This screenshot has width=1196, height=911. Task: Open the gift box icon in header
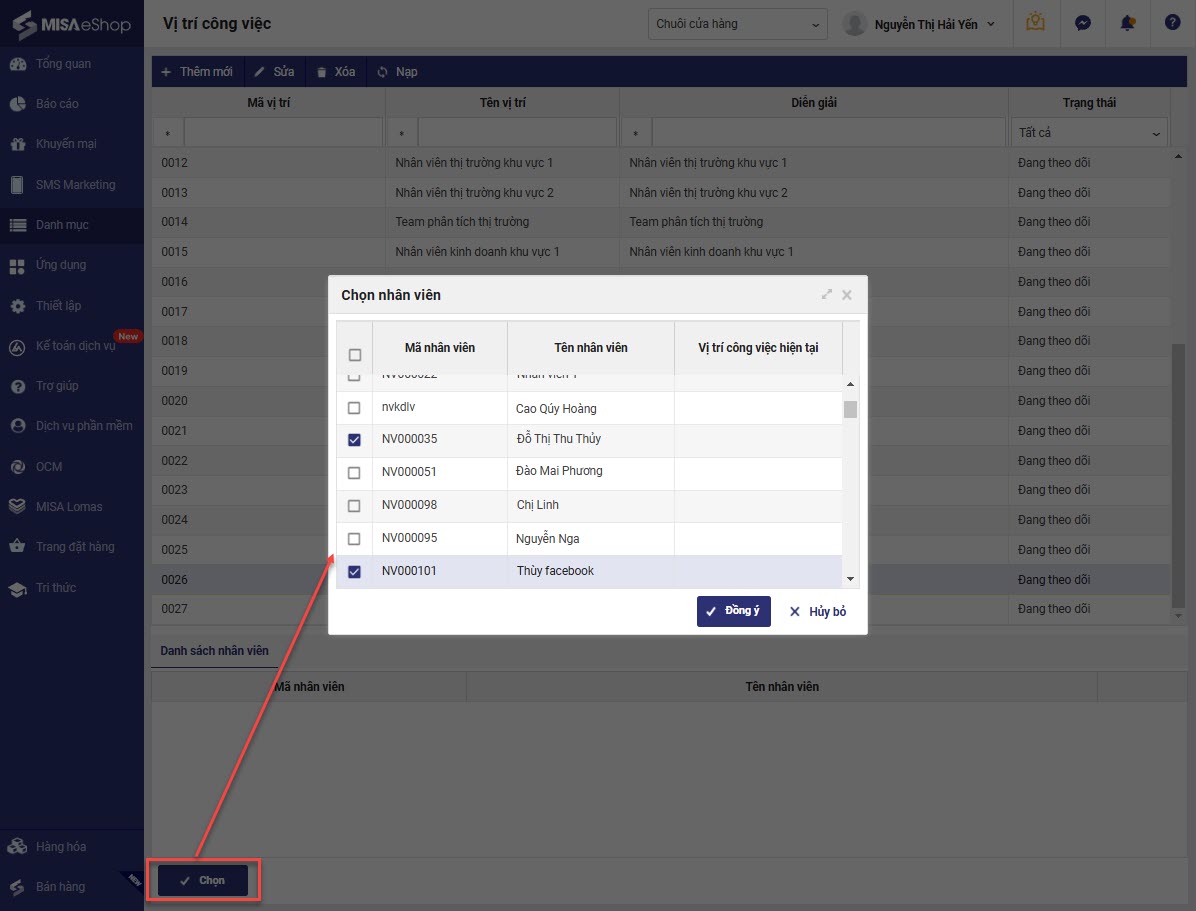(1035, 22)
